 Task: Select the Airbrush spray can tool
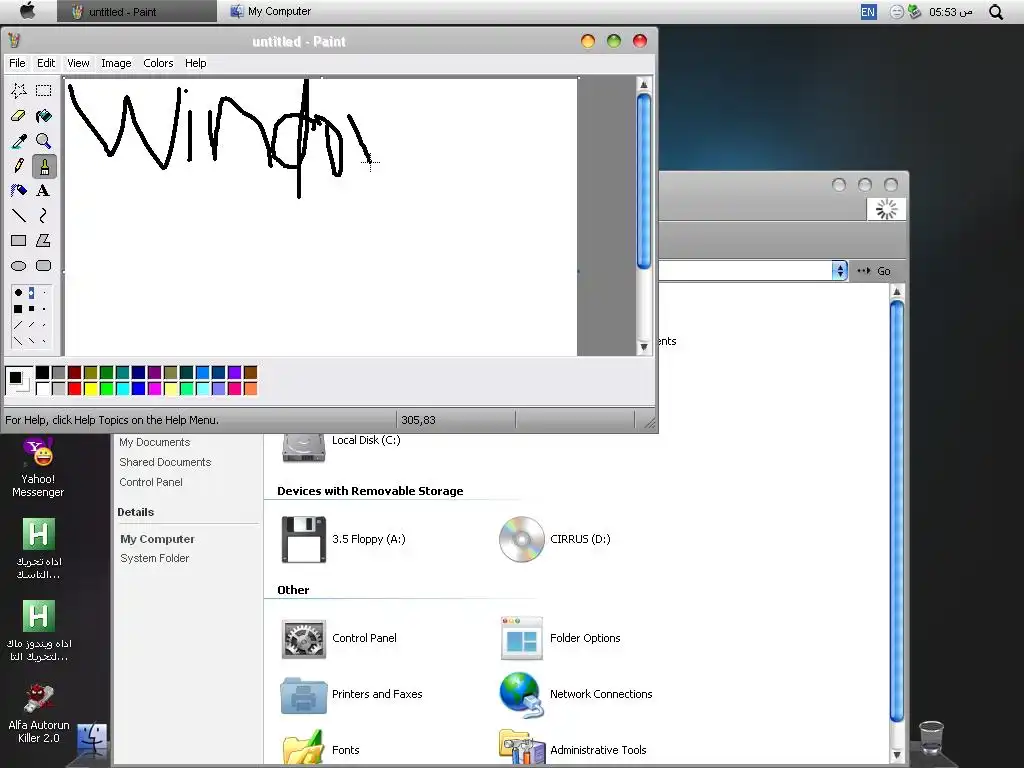18,191
